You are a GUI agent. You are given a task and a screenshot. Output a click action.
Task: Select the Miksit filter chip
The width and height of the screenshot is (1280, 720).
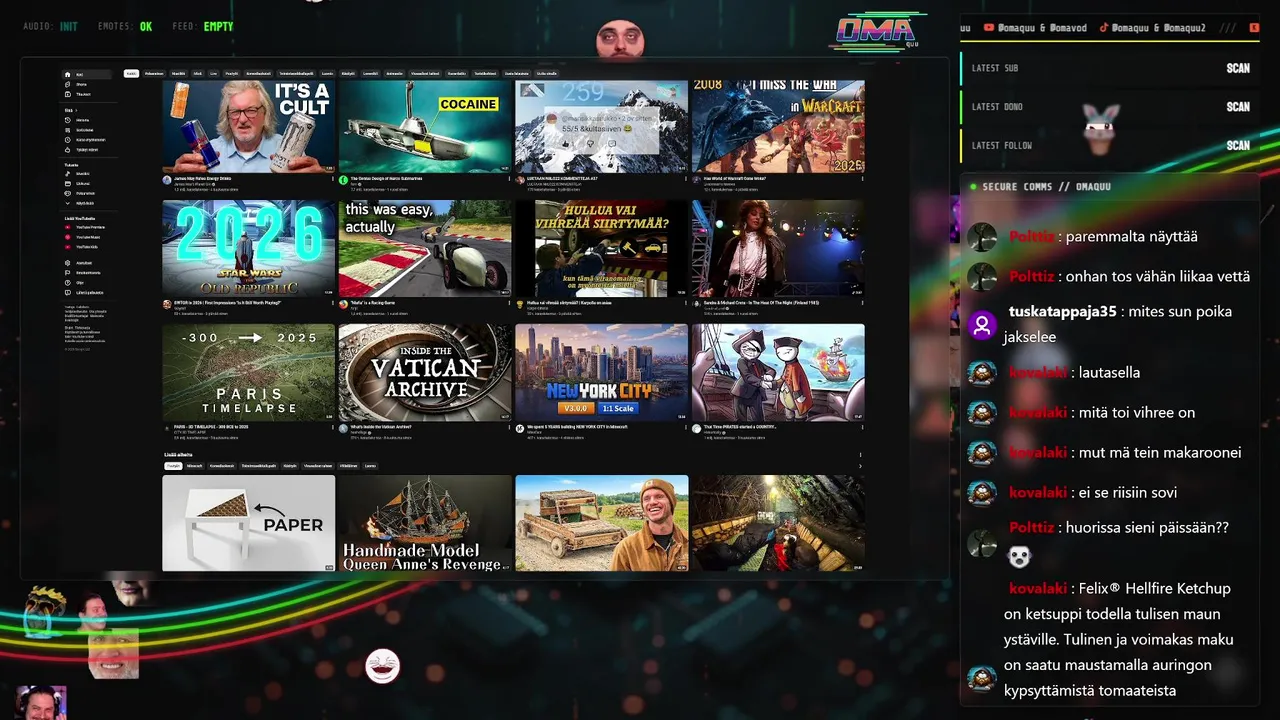click(x=198, y=74)
